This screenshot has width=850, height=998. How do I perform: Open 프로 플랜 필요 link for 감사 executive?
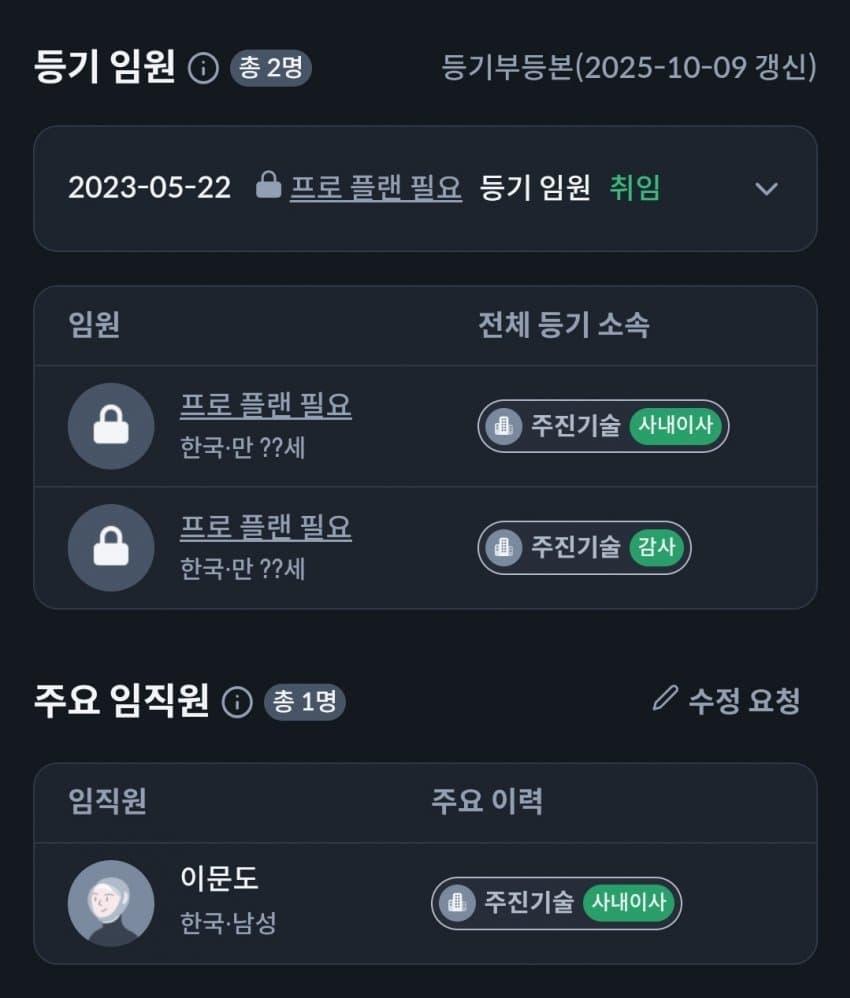tap(266, 527)
